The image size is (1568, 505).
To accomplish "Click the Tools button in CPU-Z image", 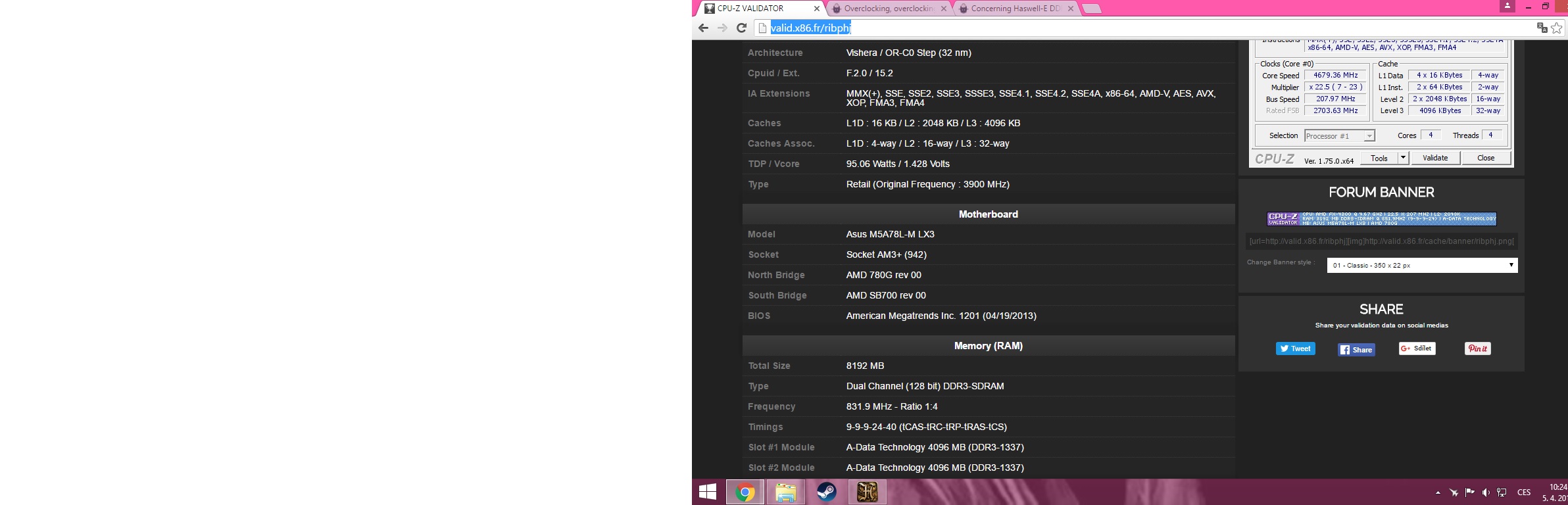I will pos(1379,158).
